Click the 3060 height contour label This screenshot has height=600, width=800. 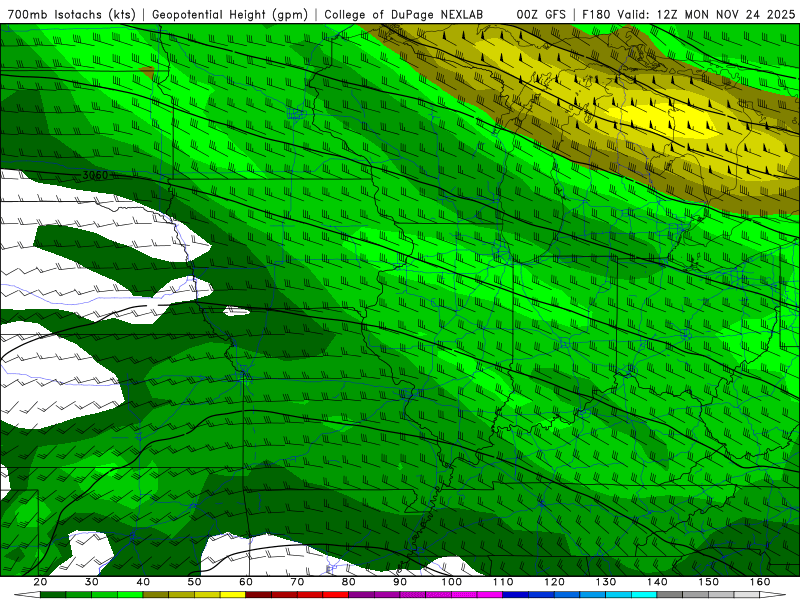click(x=95, y=175)
